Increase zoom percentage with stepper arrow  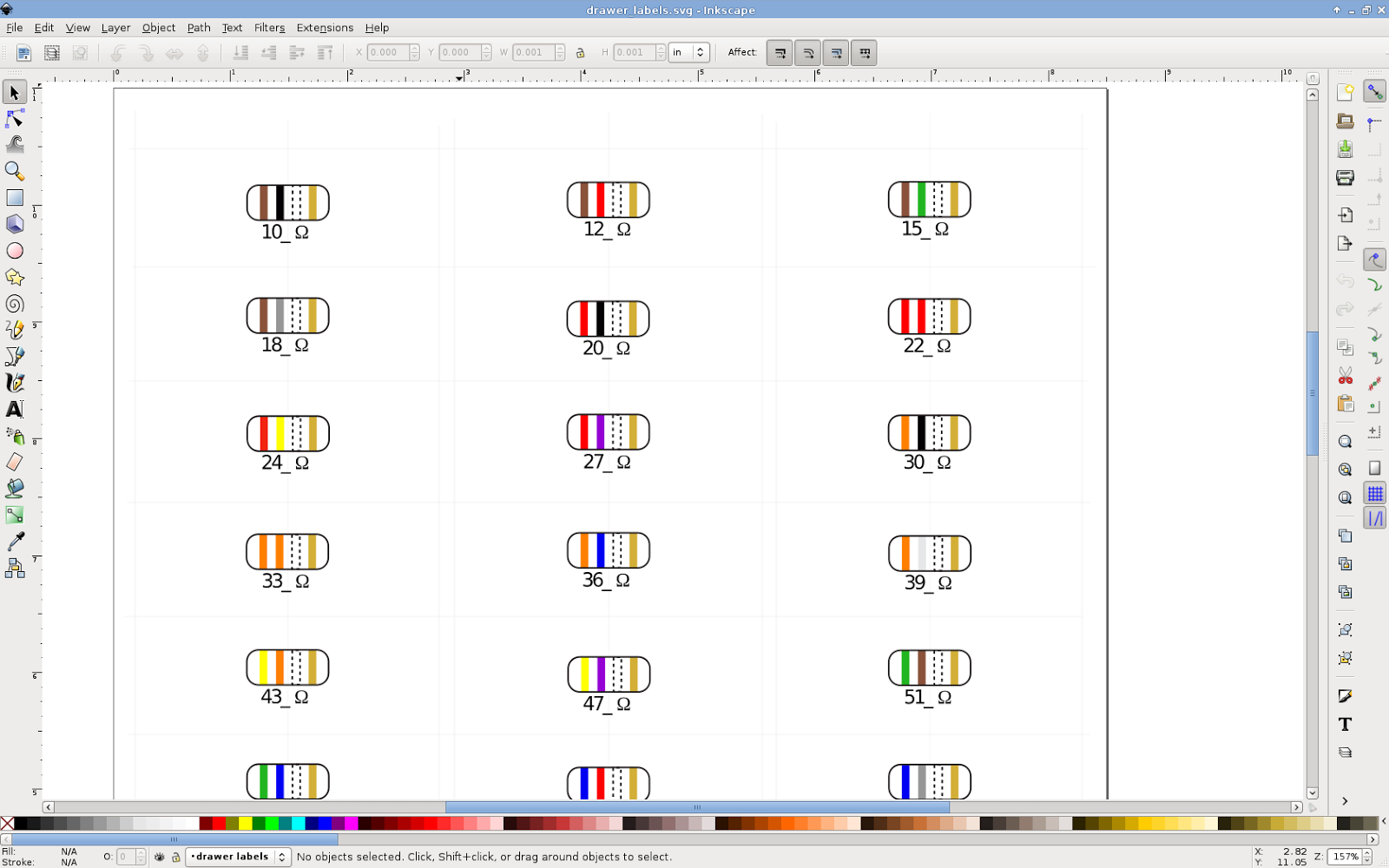[1366, 853]
